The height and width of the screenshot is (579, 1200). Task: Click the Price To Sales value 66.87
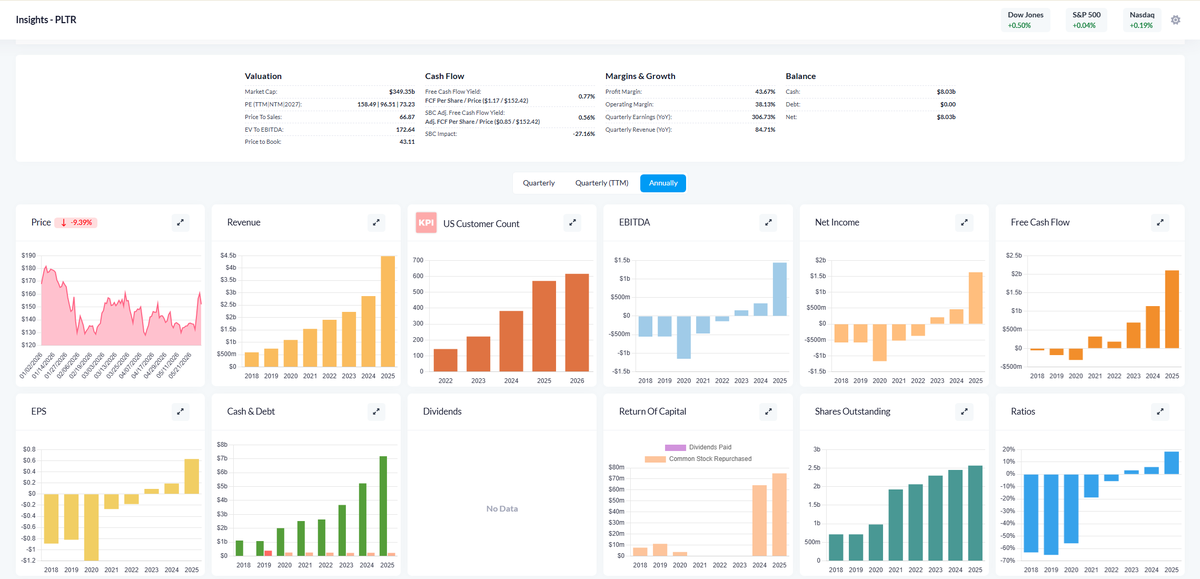coord(405,116)
